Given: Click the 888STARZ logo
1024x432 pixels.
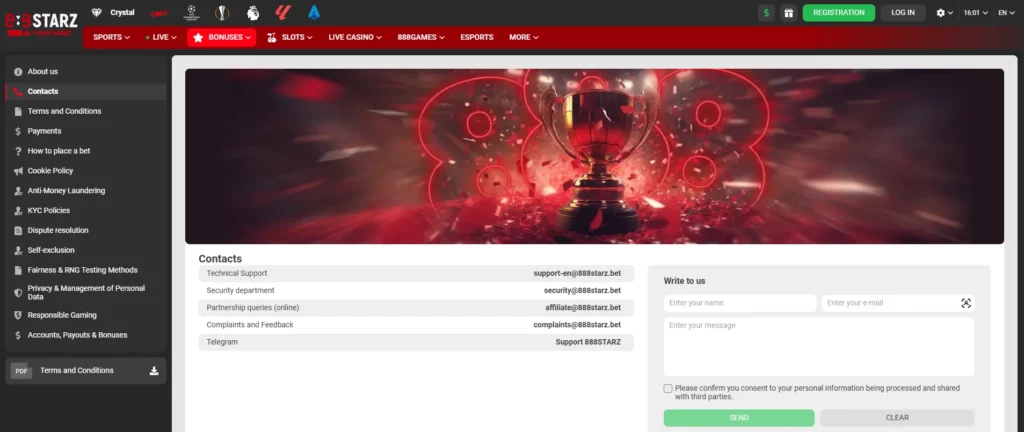Looking at the screenshot, I should [42, 24].
